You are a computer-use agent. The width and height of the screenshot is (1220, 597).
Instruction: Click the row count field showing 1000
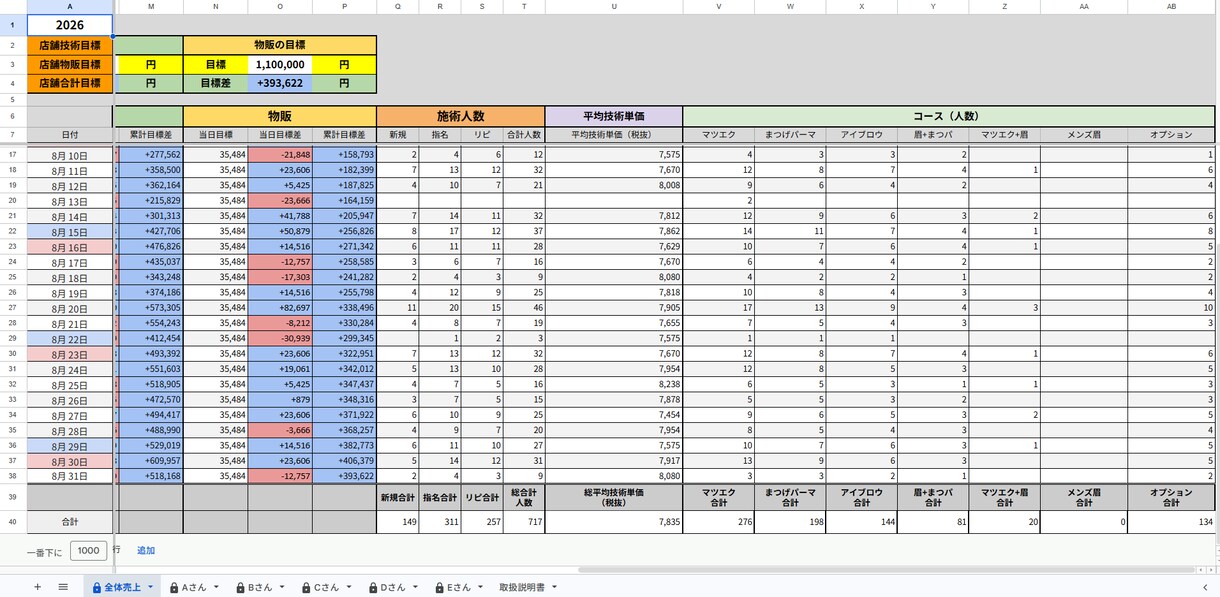pyautogui.click(x=88, y=550)
